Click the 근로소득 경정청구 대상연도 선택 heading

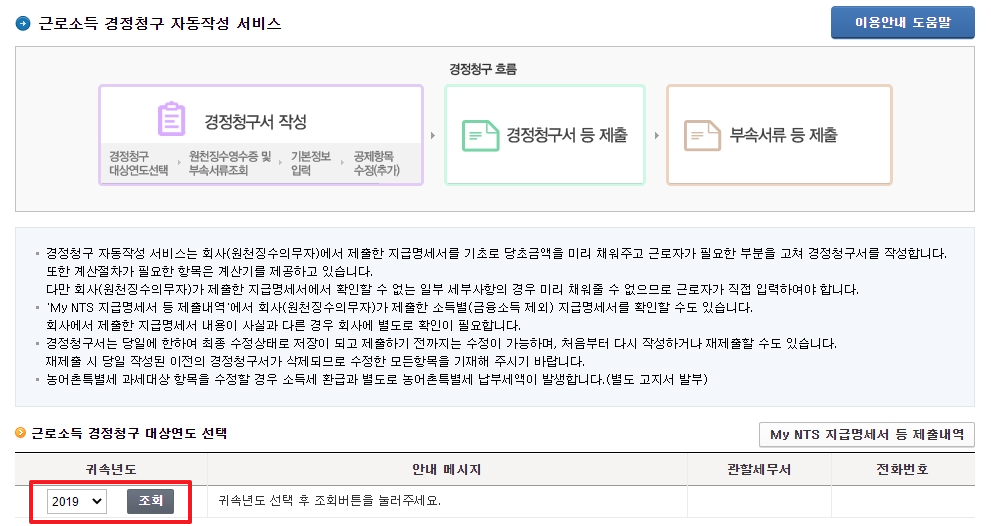pyautogui.click(x=129, y=433)
